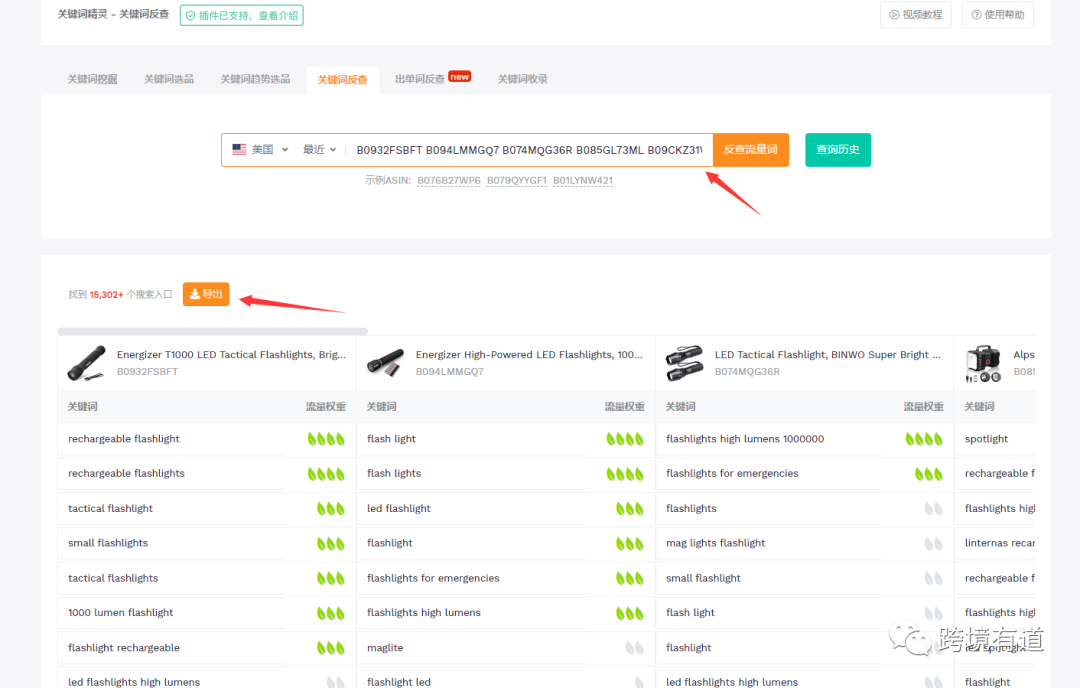Click keyword 'small flashlights'
The image size is (1080, 688).
pyautogui.click(x=108, y=543)
